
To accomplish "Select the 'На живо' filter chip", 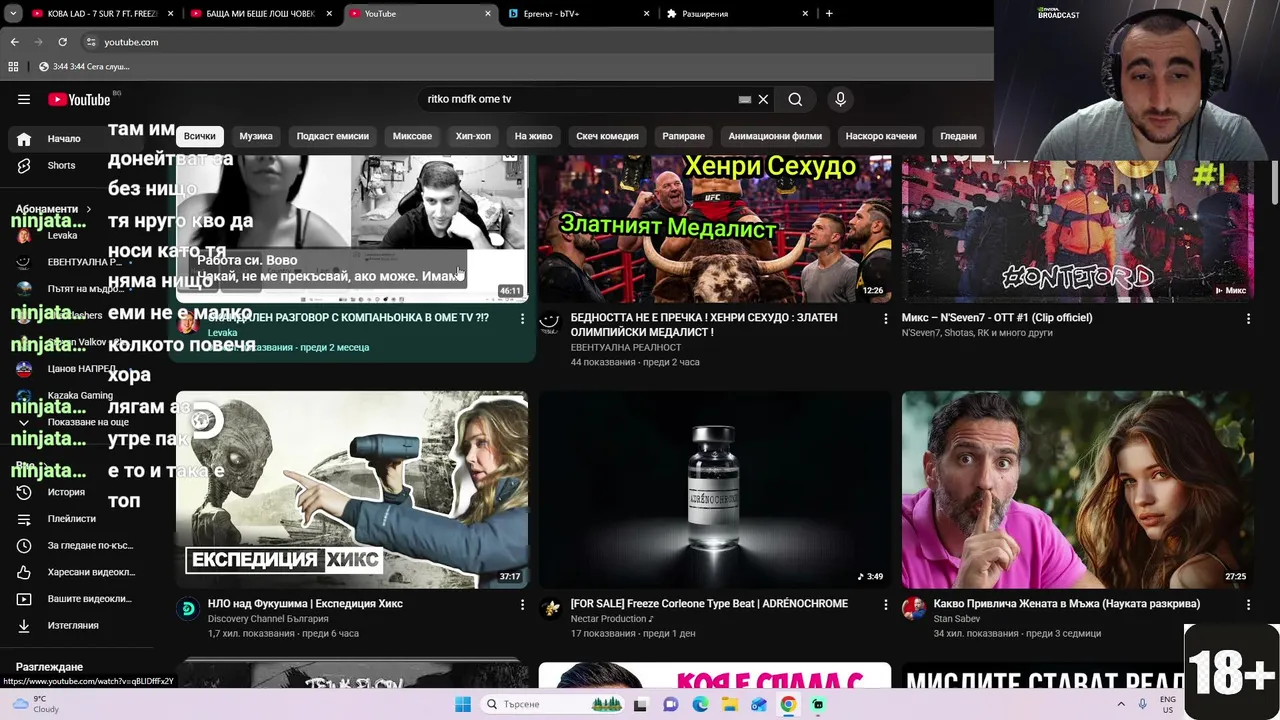I will [x=533, y=136].
